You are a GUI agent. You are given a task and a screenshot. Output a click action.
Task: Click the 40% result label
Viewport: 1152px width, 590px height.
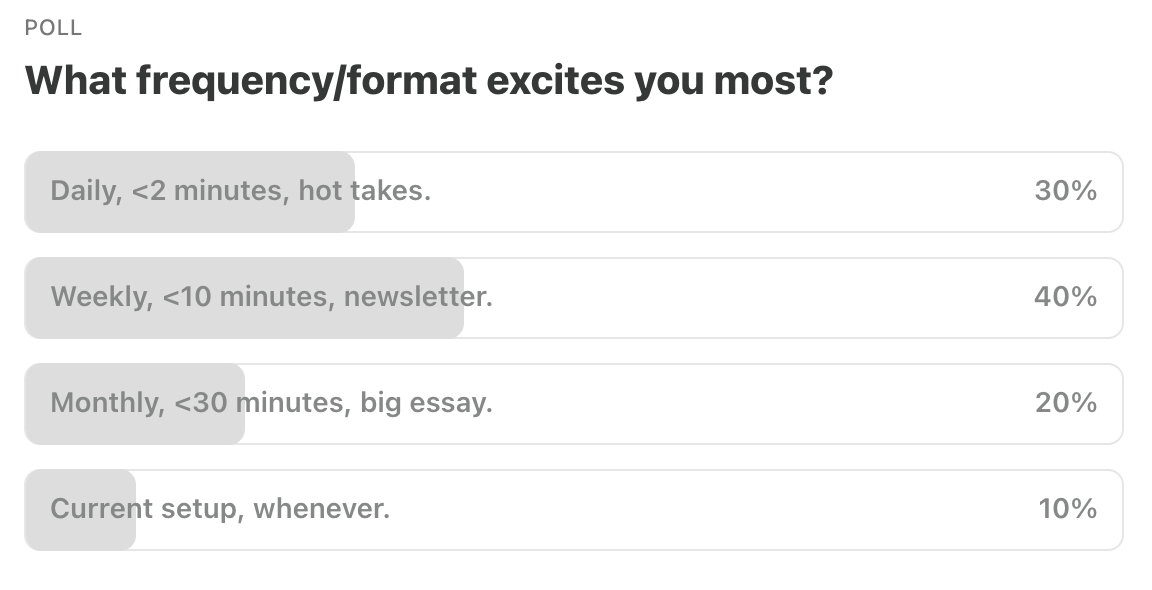pyautogui.click(x=1065, y=297)
